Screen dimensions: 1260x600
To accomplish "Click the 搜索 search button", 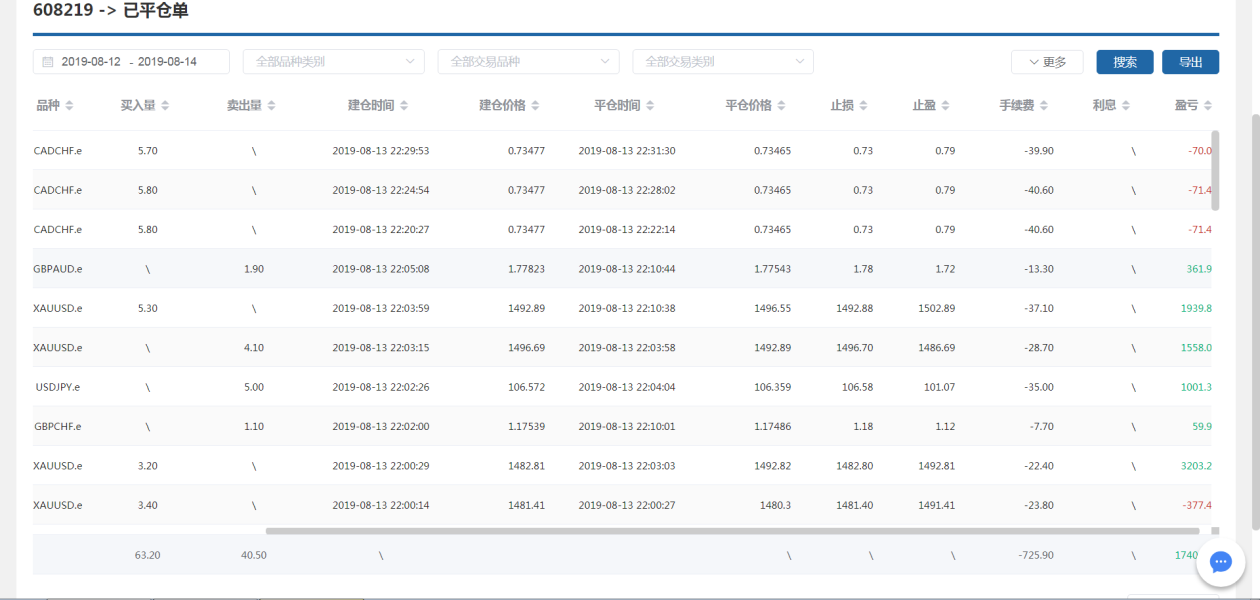I will tap(1125, 62).
